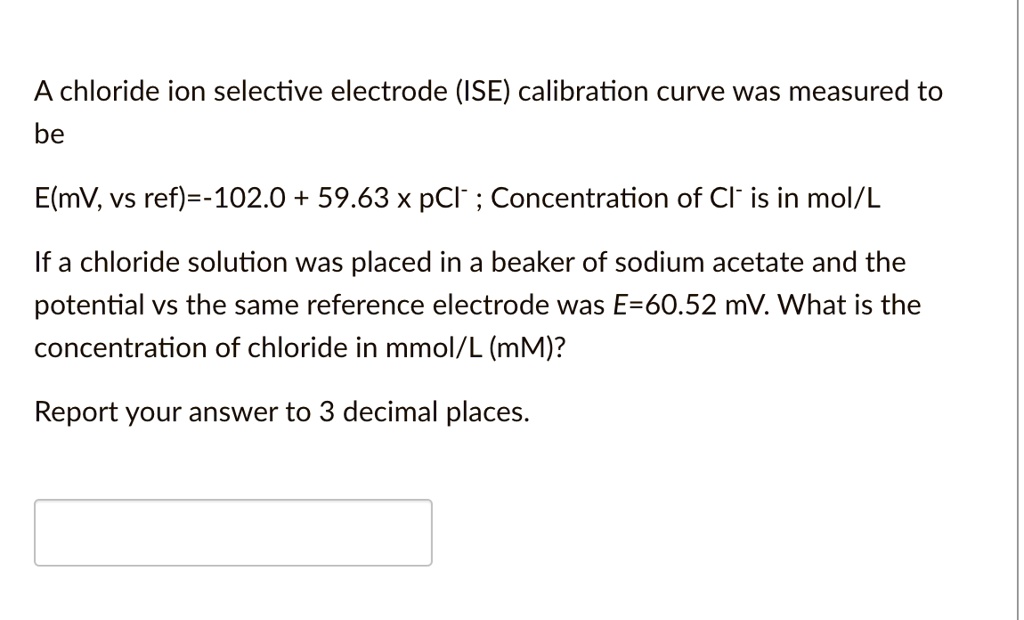
Task: Click the word 'be' ending the first sentence
Action: pos(48,133)
